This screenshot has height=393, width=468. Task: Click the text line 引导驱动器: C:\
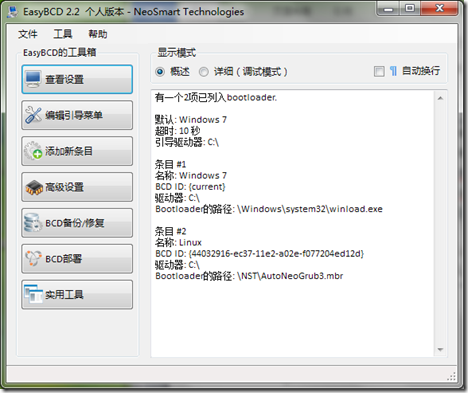[x=187, y=142]
